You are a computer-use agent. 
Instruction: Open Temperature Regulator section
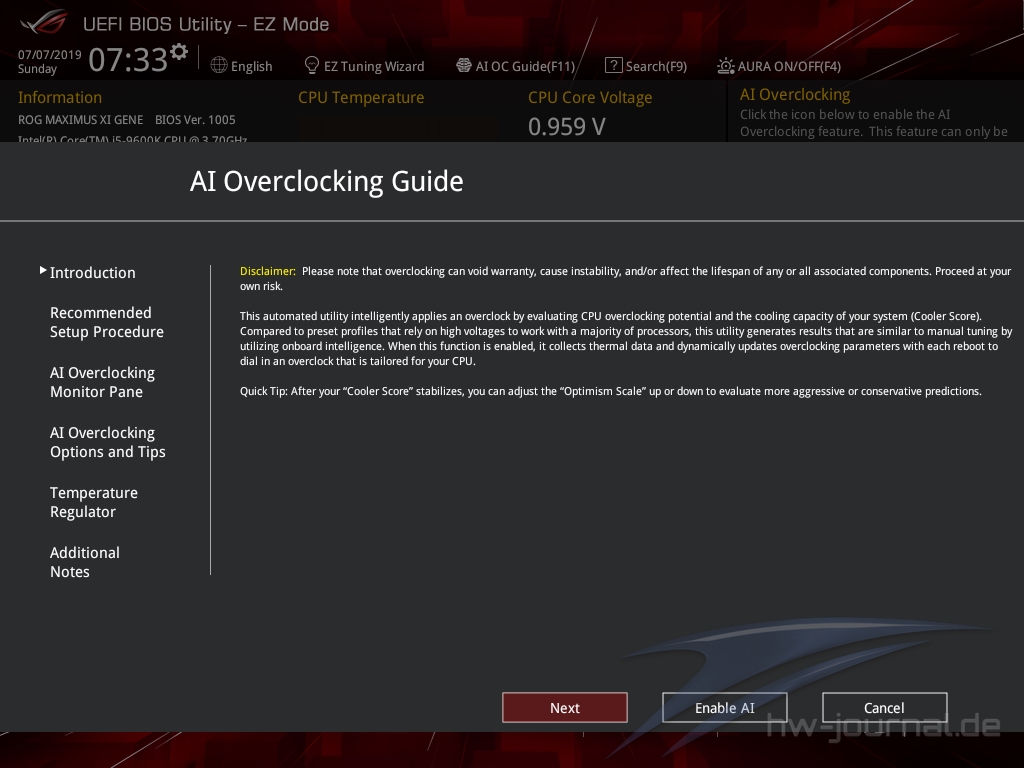click(x=94, y=503)
